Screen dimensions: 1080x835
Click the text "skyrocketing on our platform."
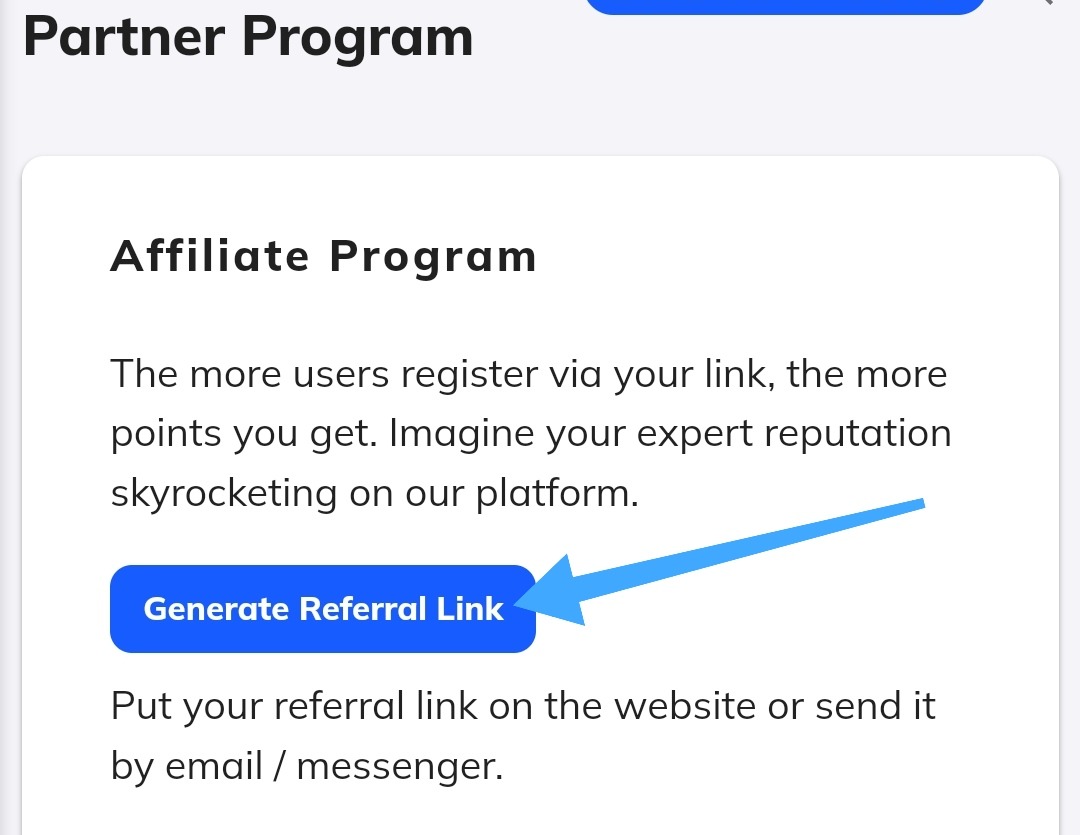pos(374,493)
